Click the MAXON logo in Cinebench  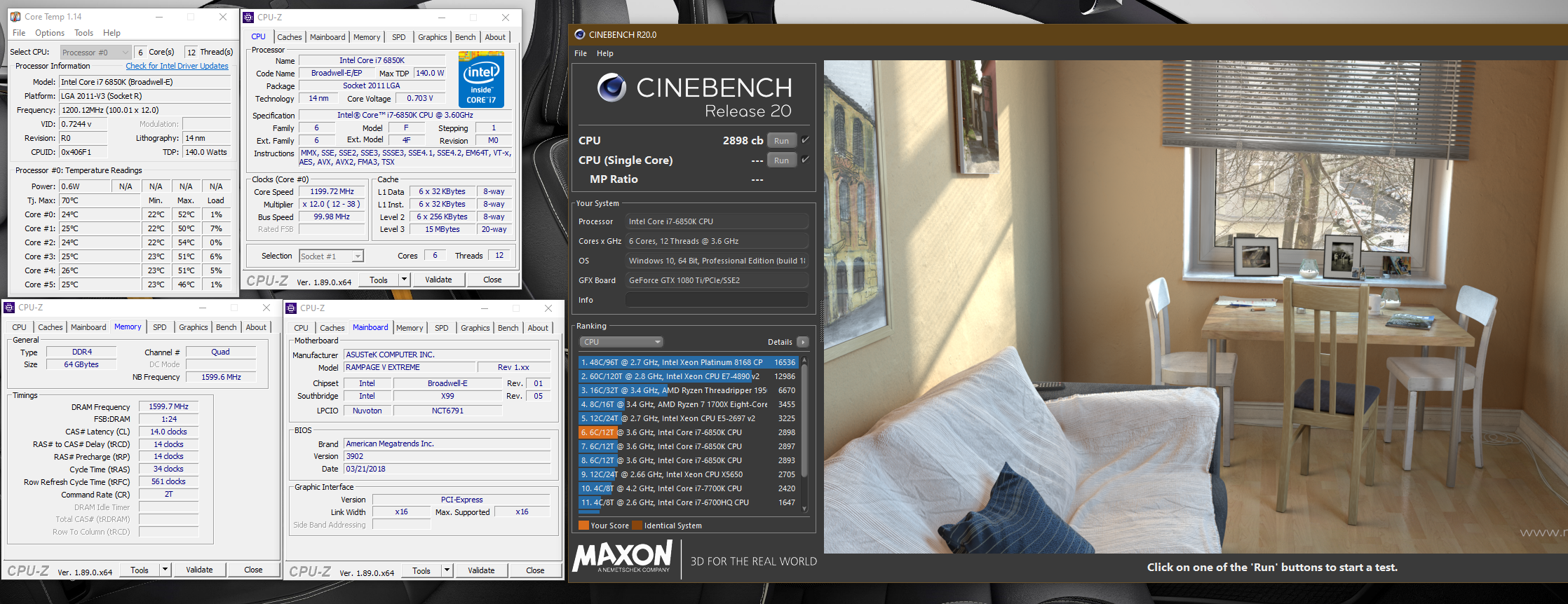pyautogui.click(x=623, y=557)
